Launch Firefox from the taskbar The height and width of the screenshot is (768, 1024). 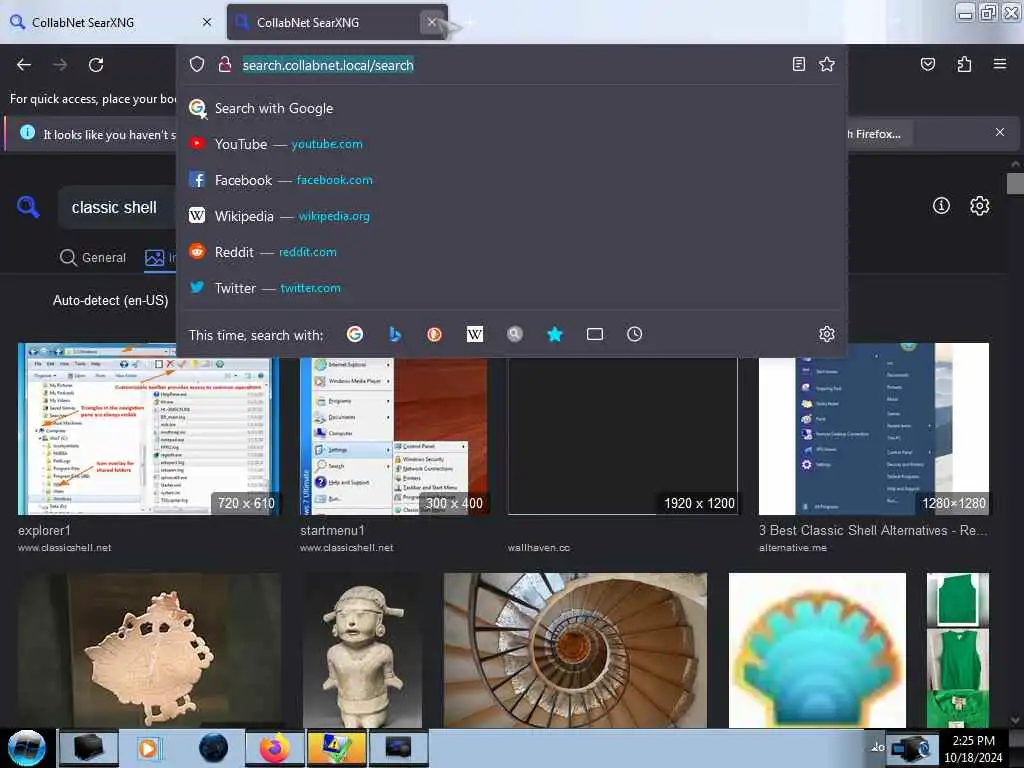tap(275, 748)
